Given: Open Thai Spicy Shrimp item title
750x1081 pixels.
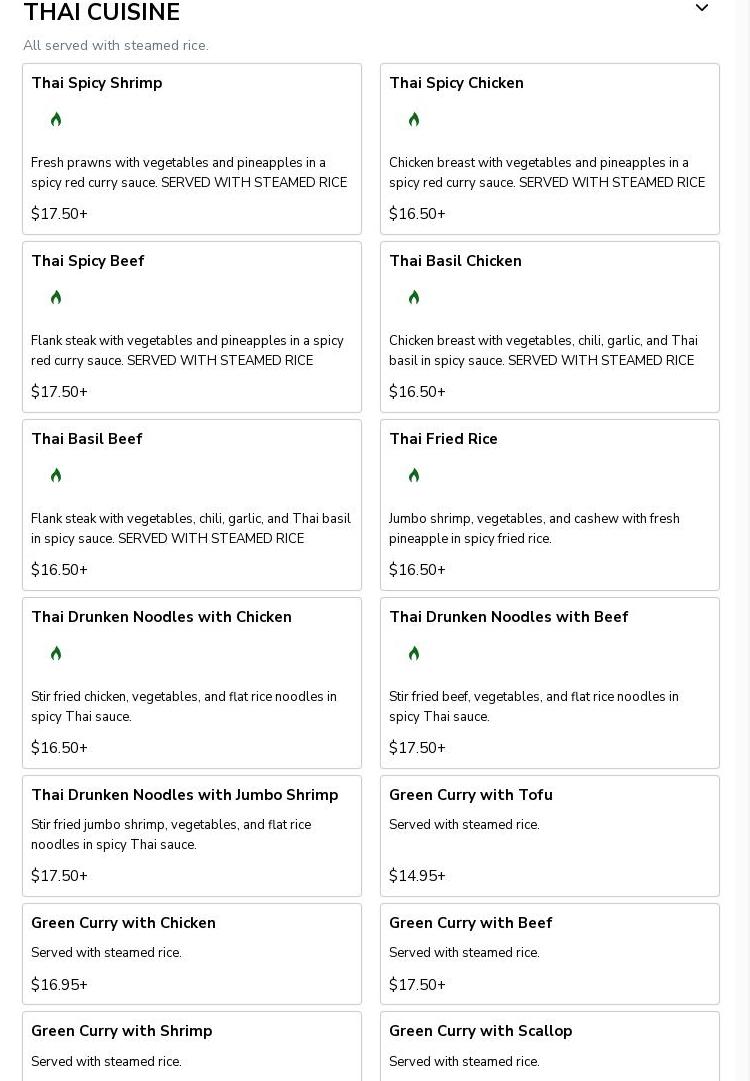Looking at the screenshot, I should click(x=97, y=83).
